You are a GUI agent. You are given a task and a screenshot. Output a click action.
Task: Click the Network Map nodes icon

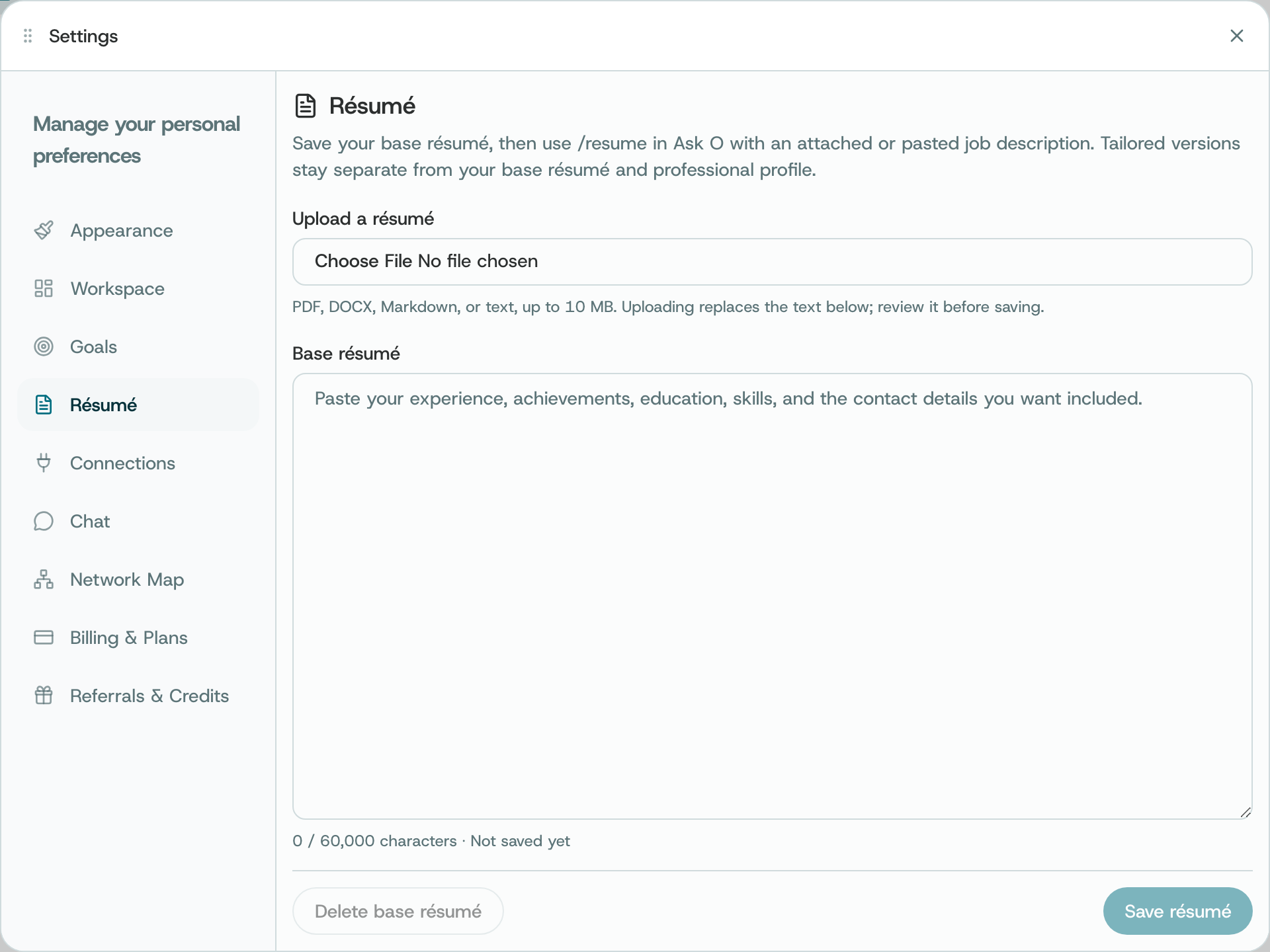[x=44, y=580]
